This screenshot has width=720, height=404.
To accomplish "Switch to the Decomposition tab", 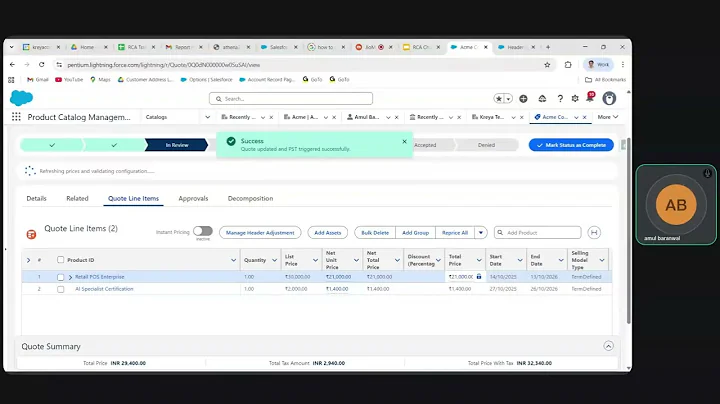I will (x=250, y=198).
